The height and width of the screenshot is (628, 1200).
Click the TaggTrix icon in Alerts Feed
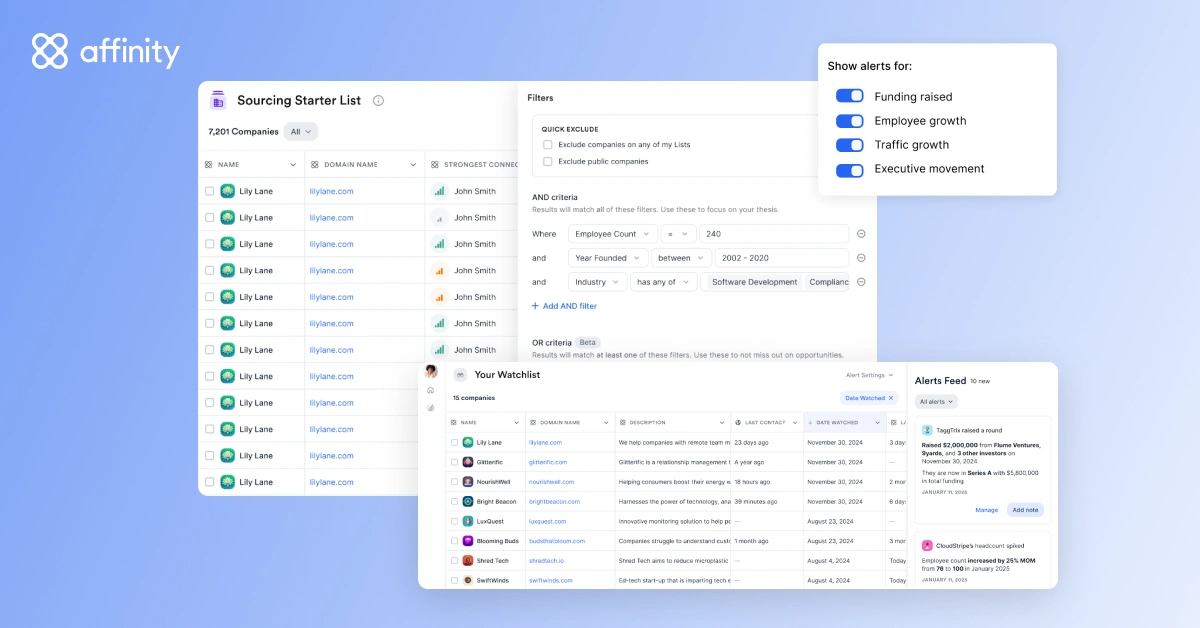click(x=927, y=430)
